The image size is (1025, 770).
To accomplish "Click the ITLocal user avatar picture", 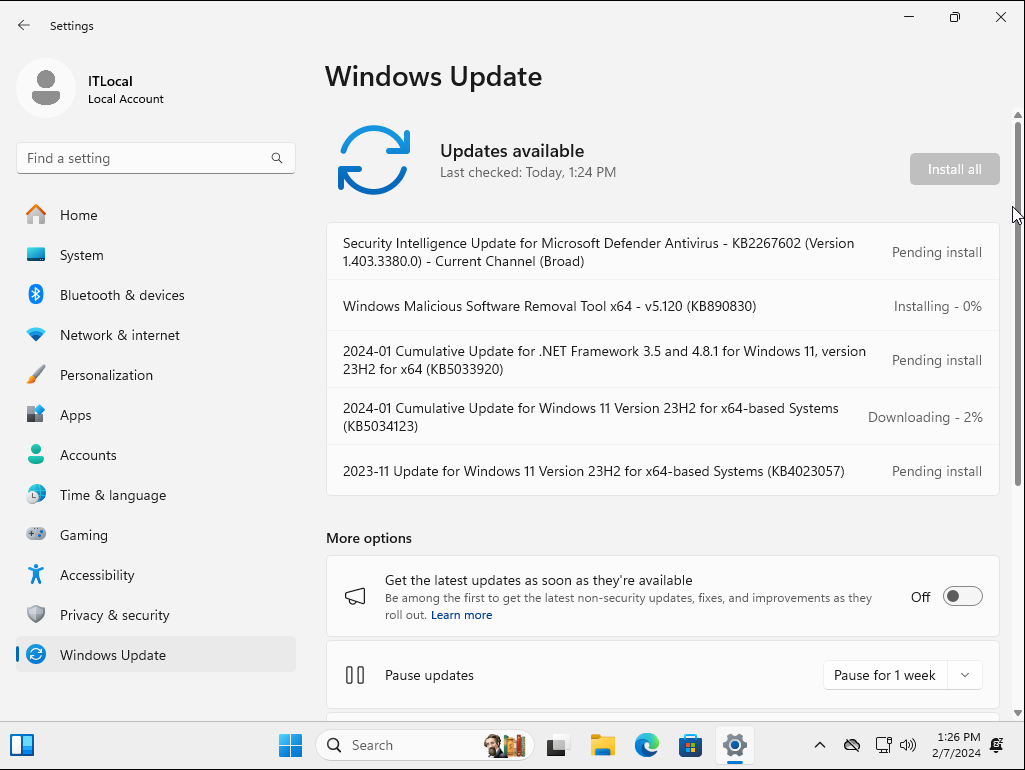I will (x=46, y=88).
